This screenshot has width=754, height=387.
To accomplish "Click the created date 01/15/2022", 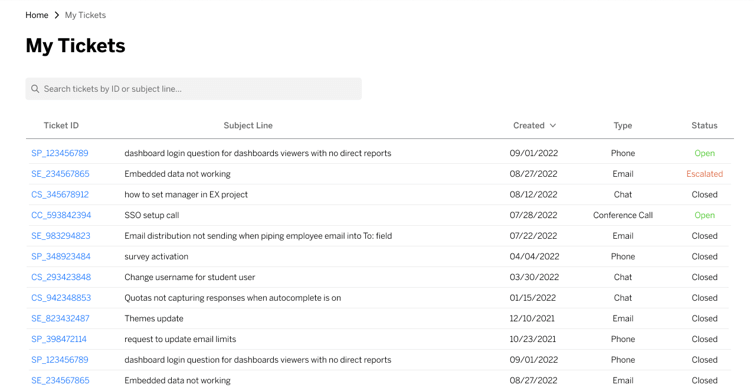I will [x=533, y=298].
